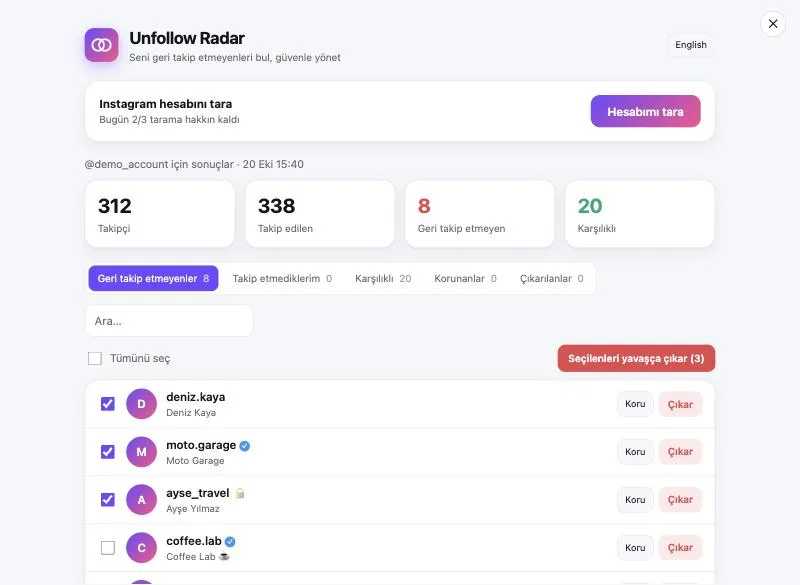Click the Moto Garage display name
Viewport: 800px width, 585px height.
[195, 461]
